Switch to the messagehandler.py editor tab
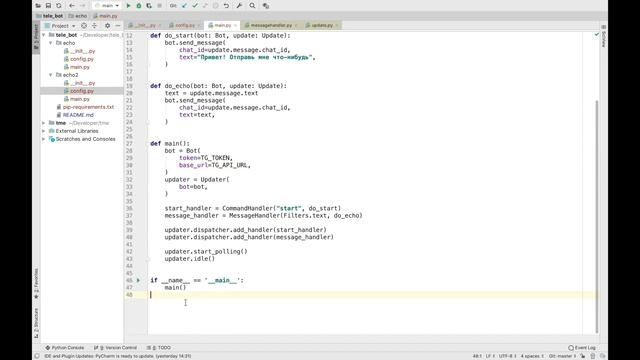 click(271, 25)
